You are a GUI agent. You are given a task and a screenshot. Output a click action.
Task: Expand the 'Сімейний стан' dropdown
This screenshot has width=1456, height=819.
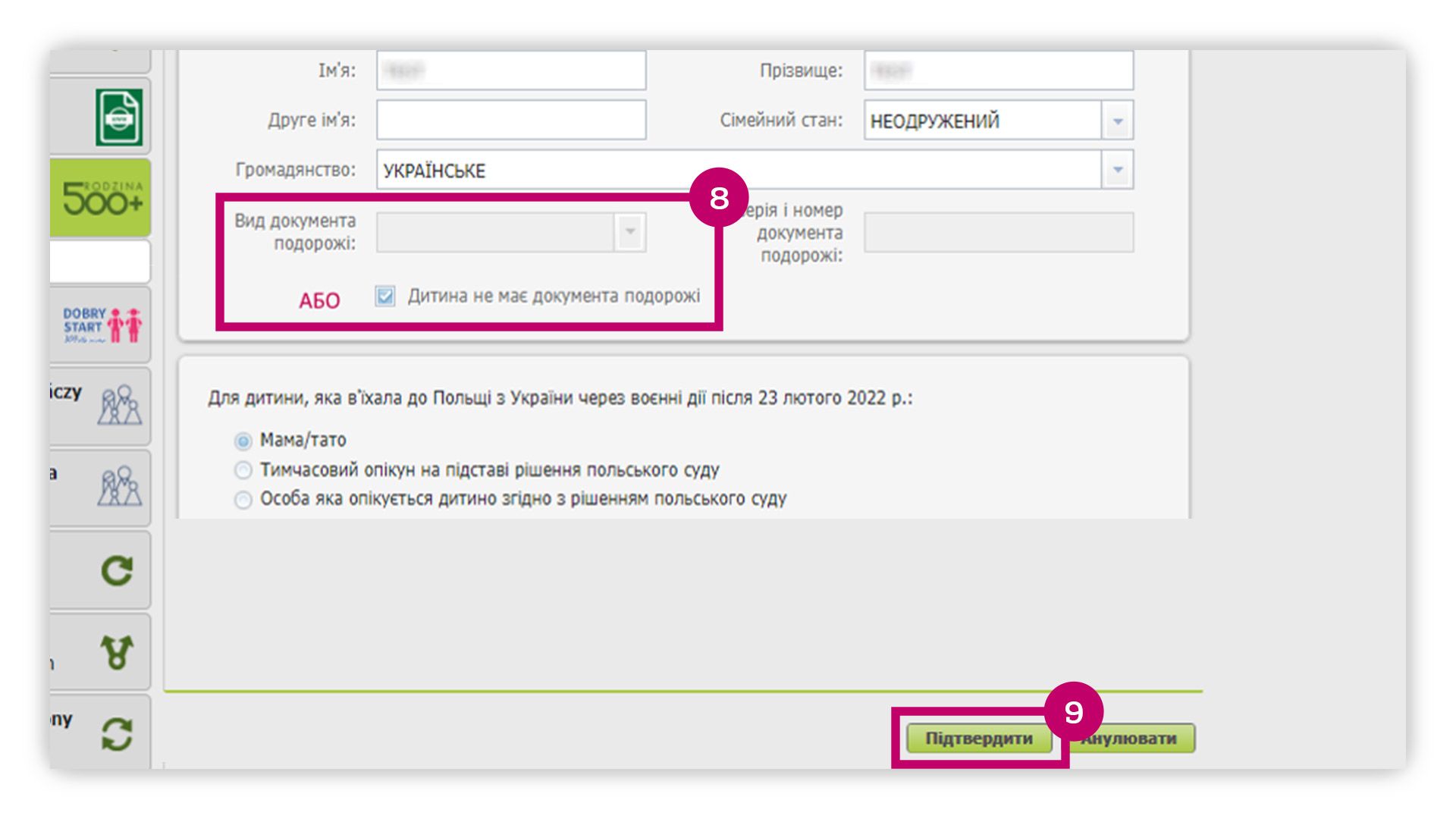click(x=1117, y=121)
